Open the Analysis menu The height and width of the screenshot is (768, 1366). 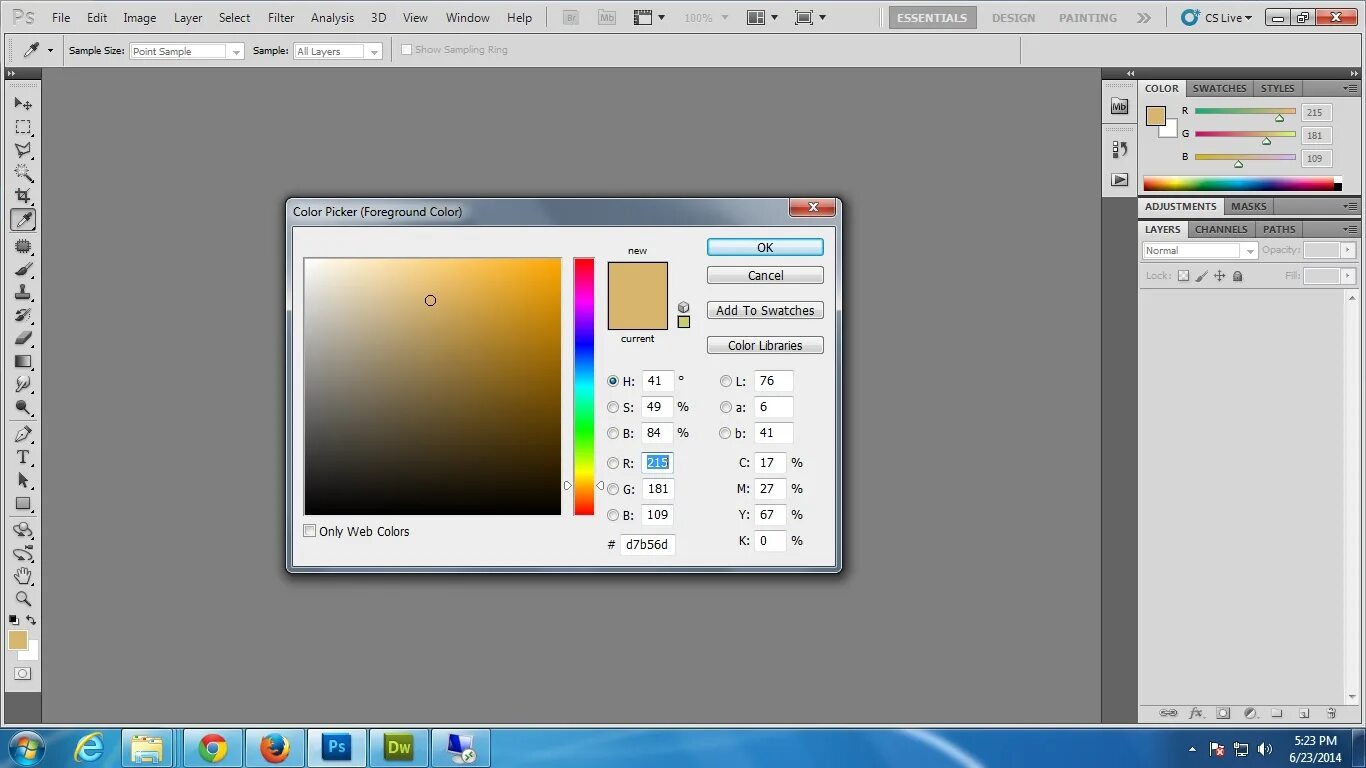(x=332, y=18)
